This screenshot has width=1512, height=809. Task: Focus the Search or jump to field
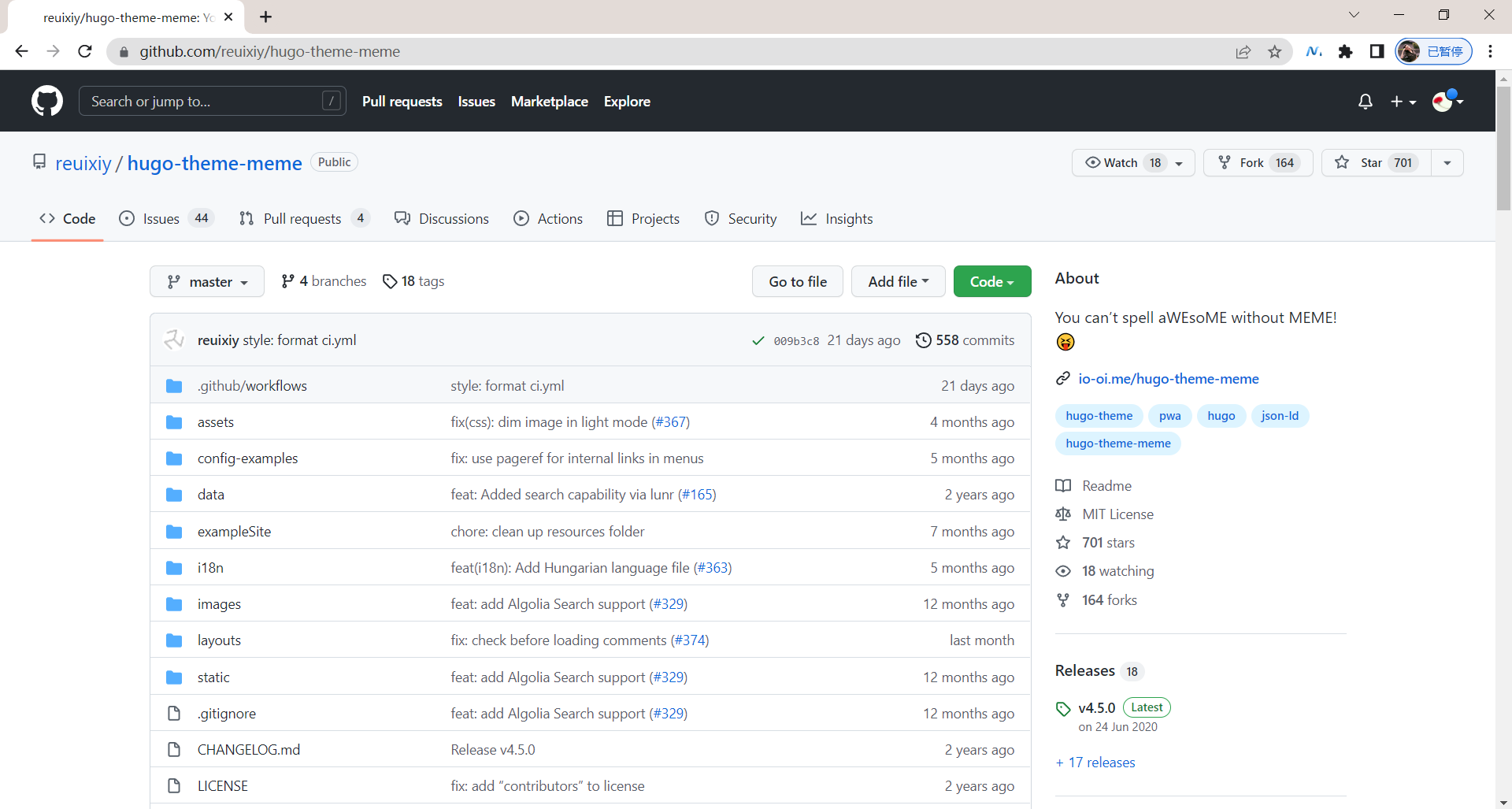(x=213, y=101)
